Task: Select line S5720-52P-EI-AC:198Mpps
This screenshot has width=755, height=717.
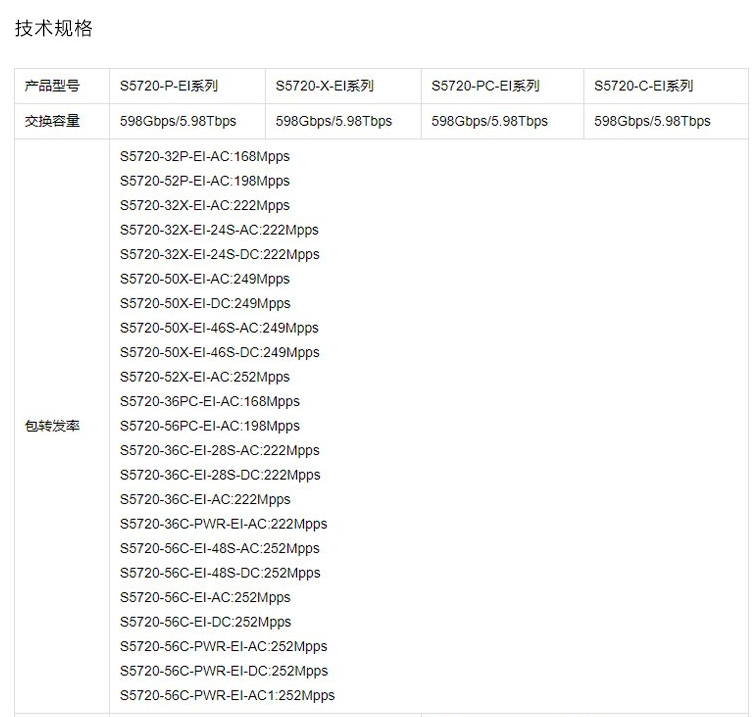Action: coord(205,181)
